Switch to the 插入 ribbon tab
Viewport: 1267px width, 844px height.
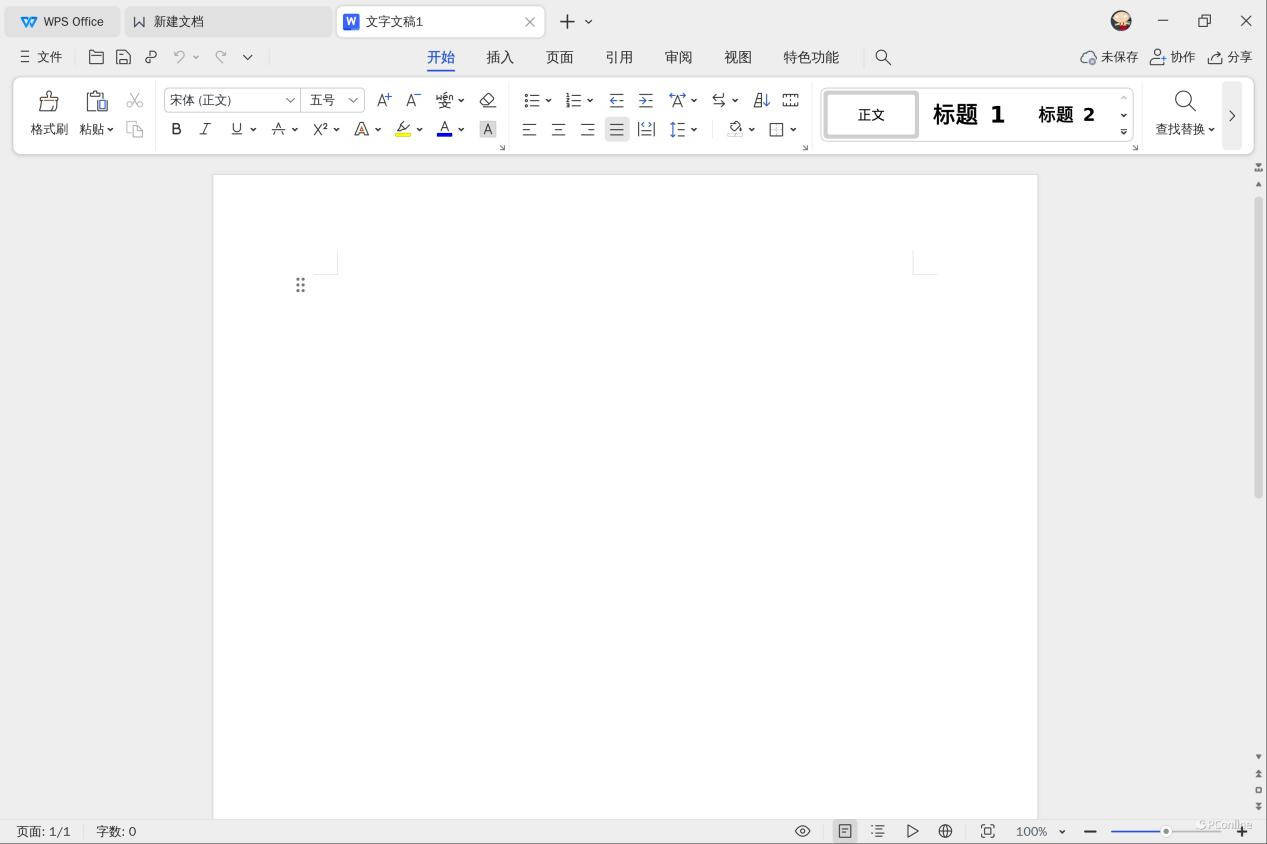pyautogui.click(x=500, y=57)
